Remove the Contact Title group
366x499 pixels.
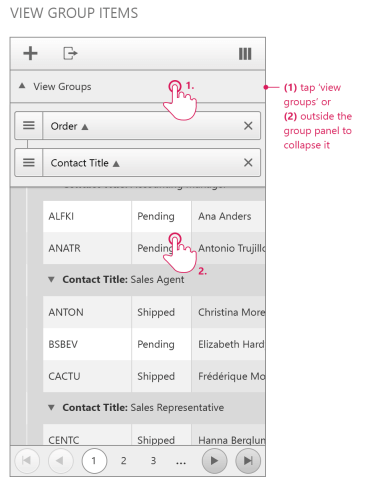click(248, 163)
